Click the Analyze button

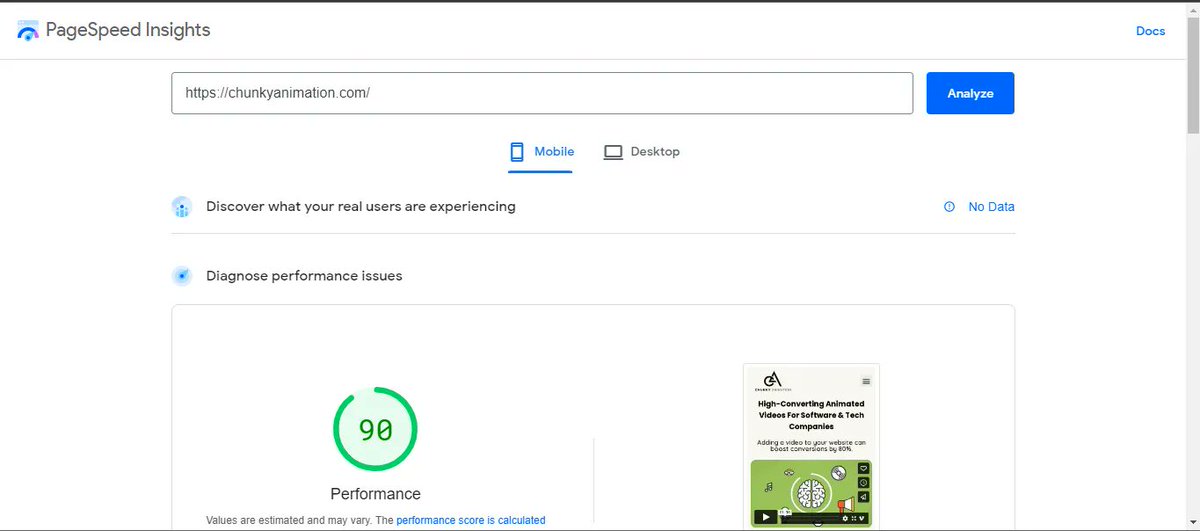tap(970, 93)
